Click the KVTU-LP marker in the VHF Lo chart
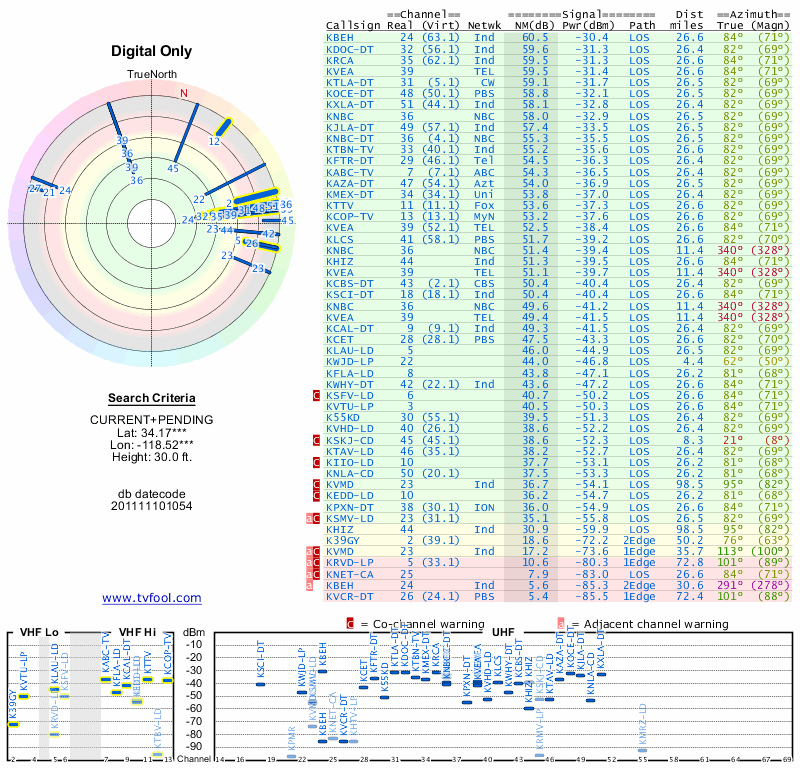This screenshot has height=768, width=800. 23,697
